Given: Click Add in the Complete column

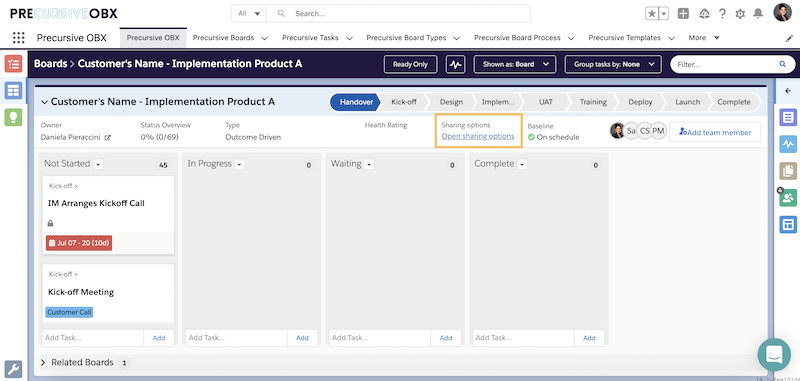Looking at the screenshot, I should pos(589,338).
